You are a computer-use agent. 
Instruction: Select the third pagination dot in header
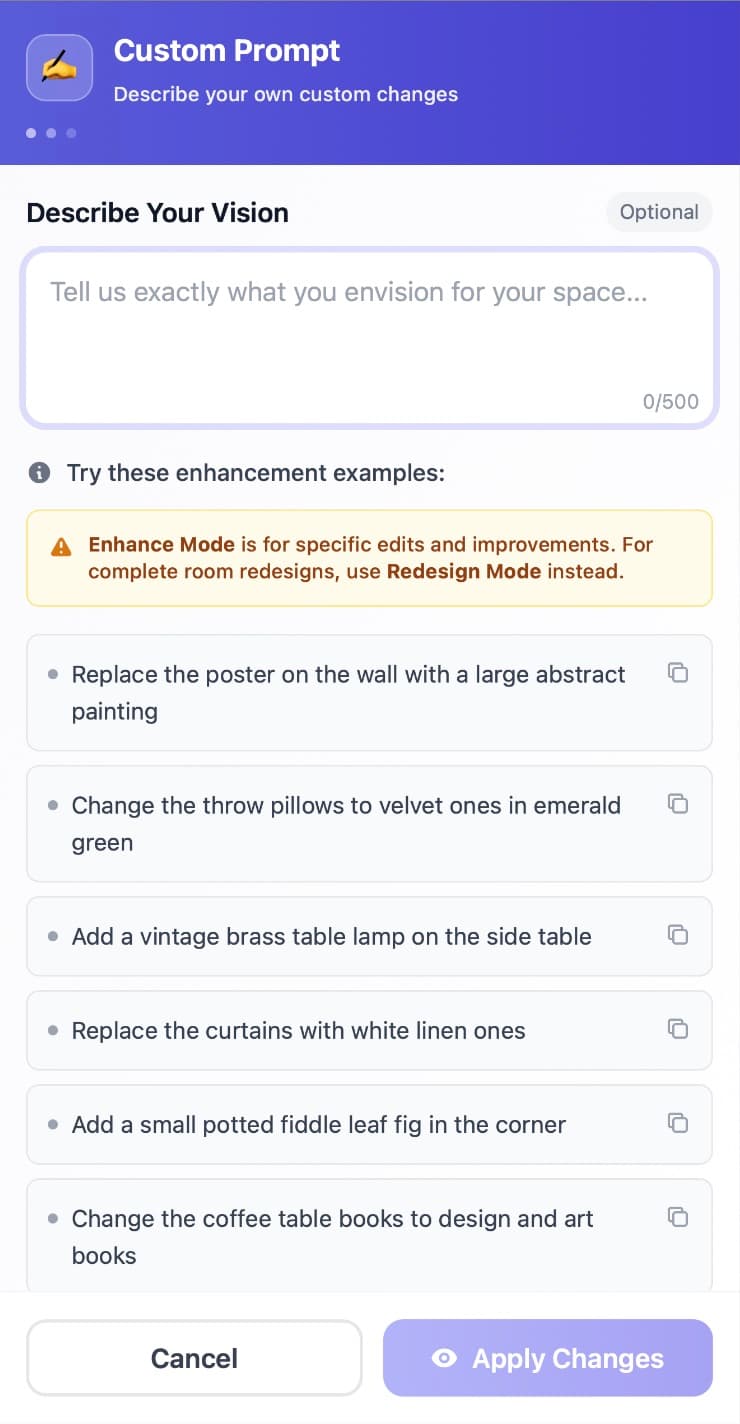click(x=71, y=133)
